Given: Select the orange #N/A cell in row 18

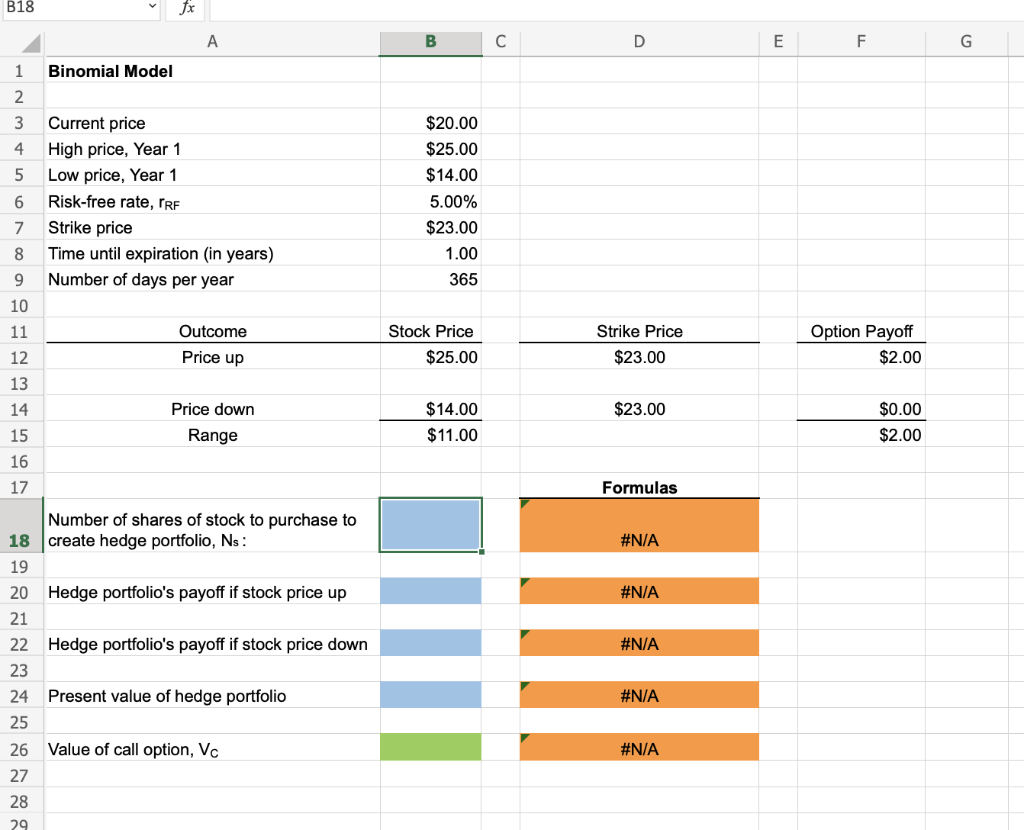Looking at the screenshot, I should (639, 526).
